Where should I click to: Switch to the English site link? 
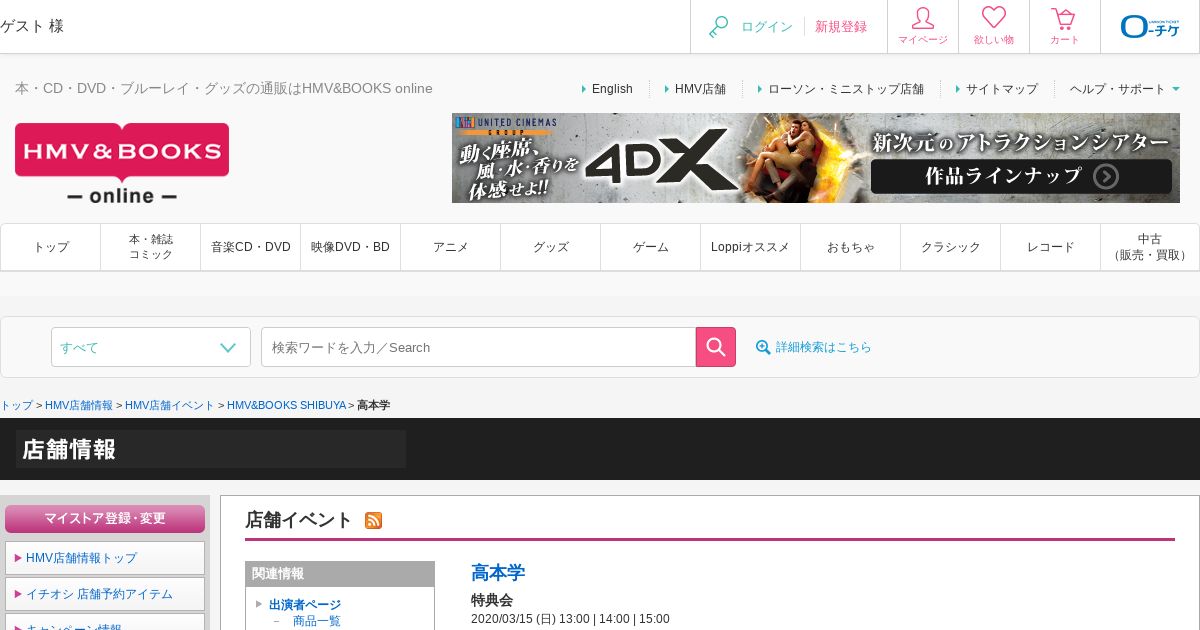612,89
